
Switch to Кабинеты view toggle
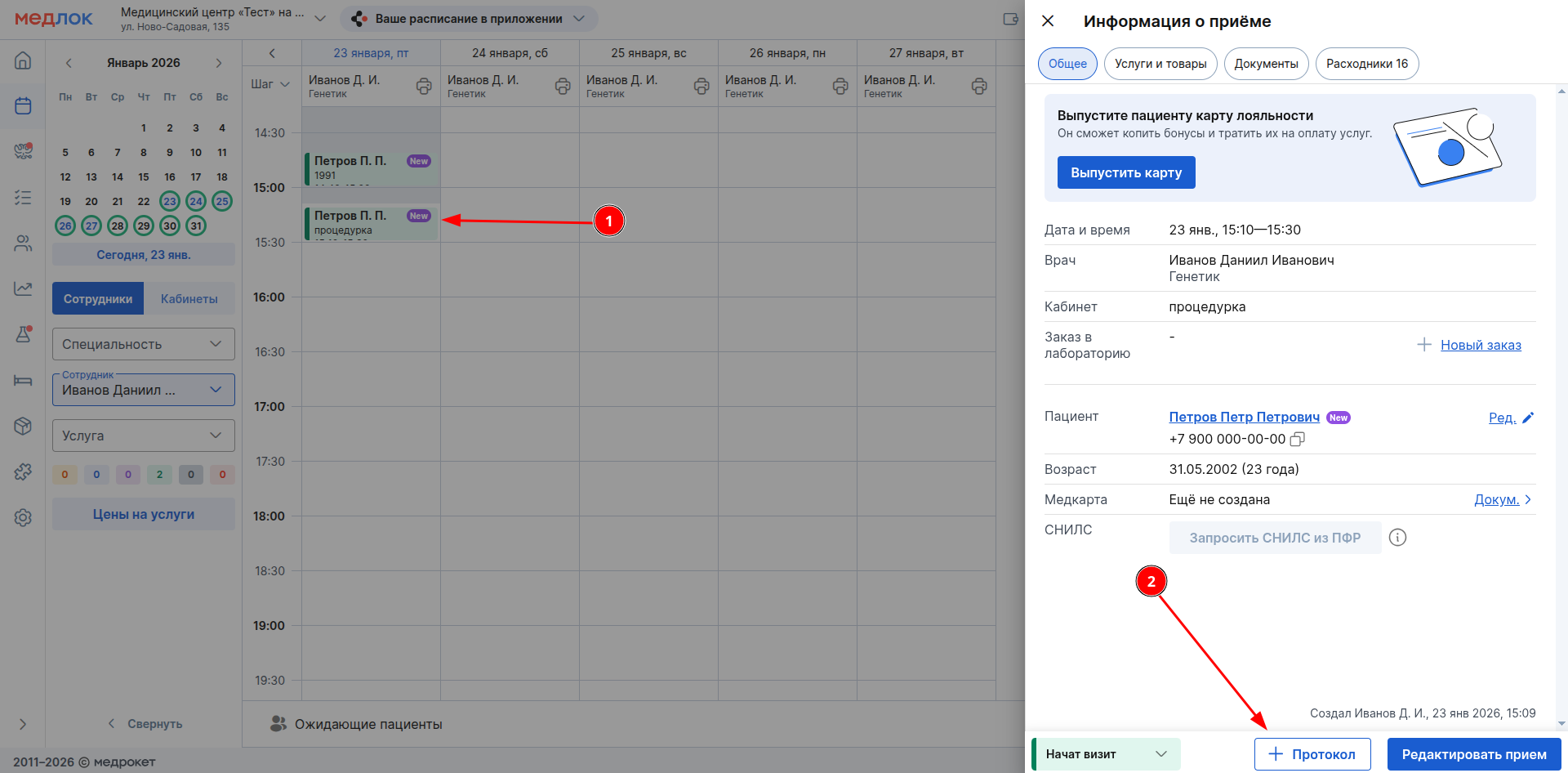(189, 299)
